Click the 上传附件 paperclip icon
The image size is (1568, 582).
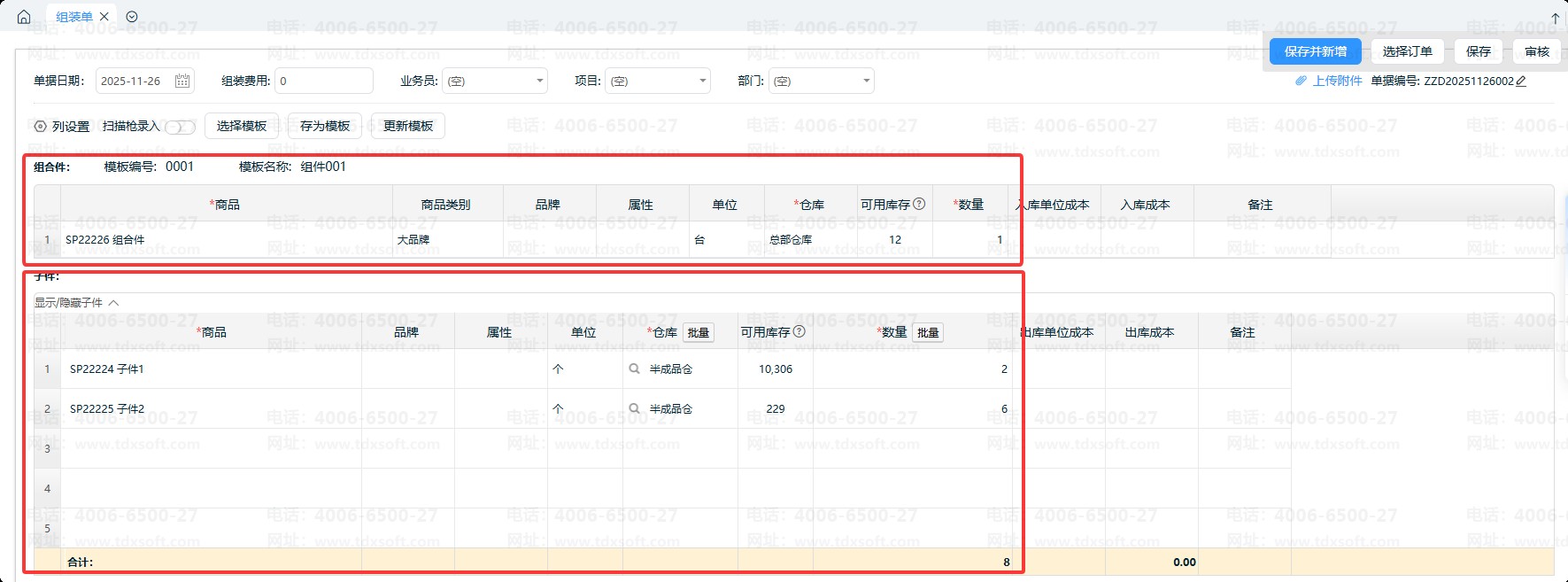[x=1301, y=81]
